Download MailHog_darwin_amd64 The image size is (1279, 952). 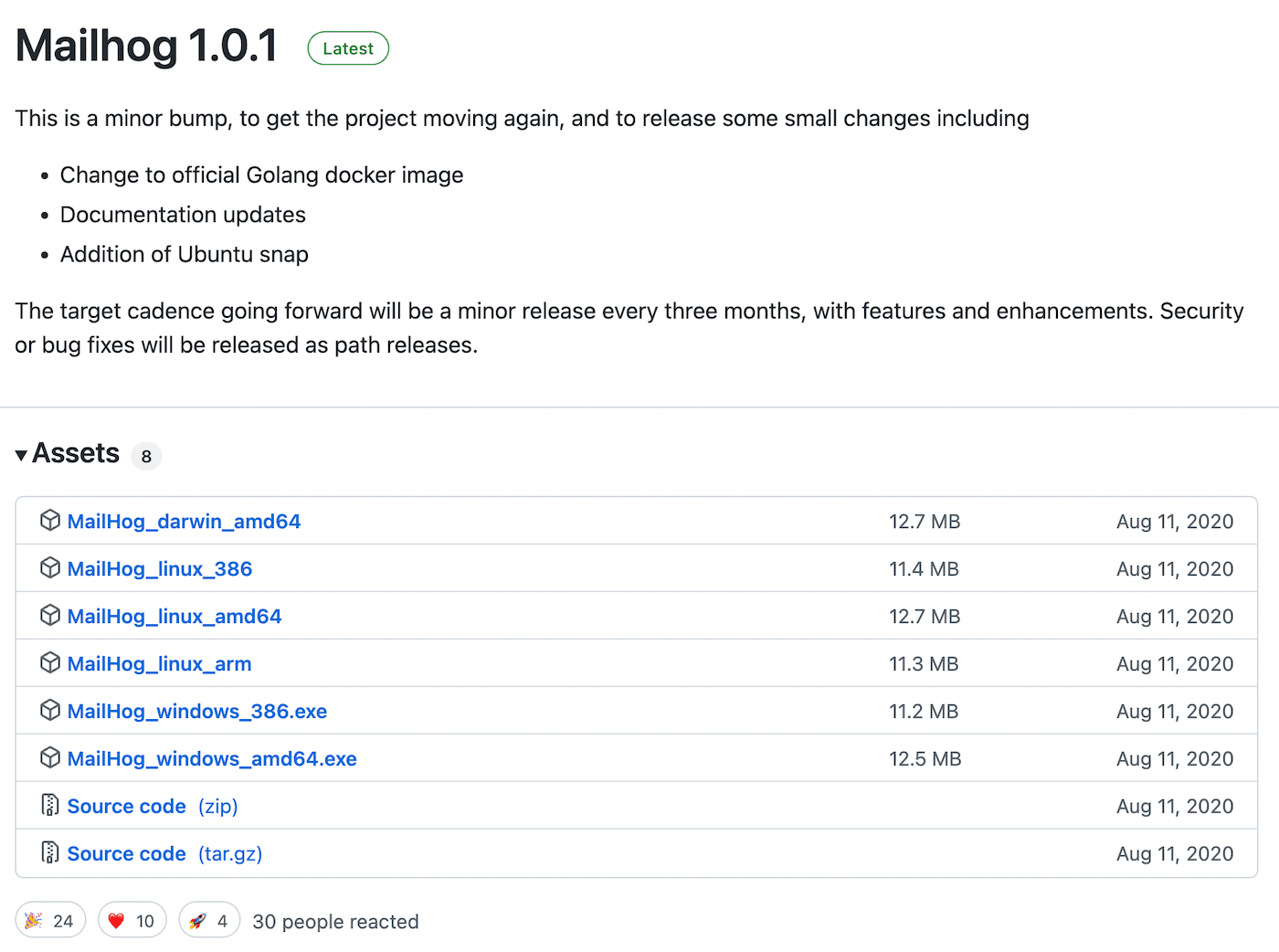pos(184,521)
